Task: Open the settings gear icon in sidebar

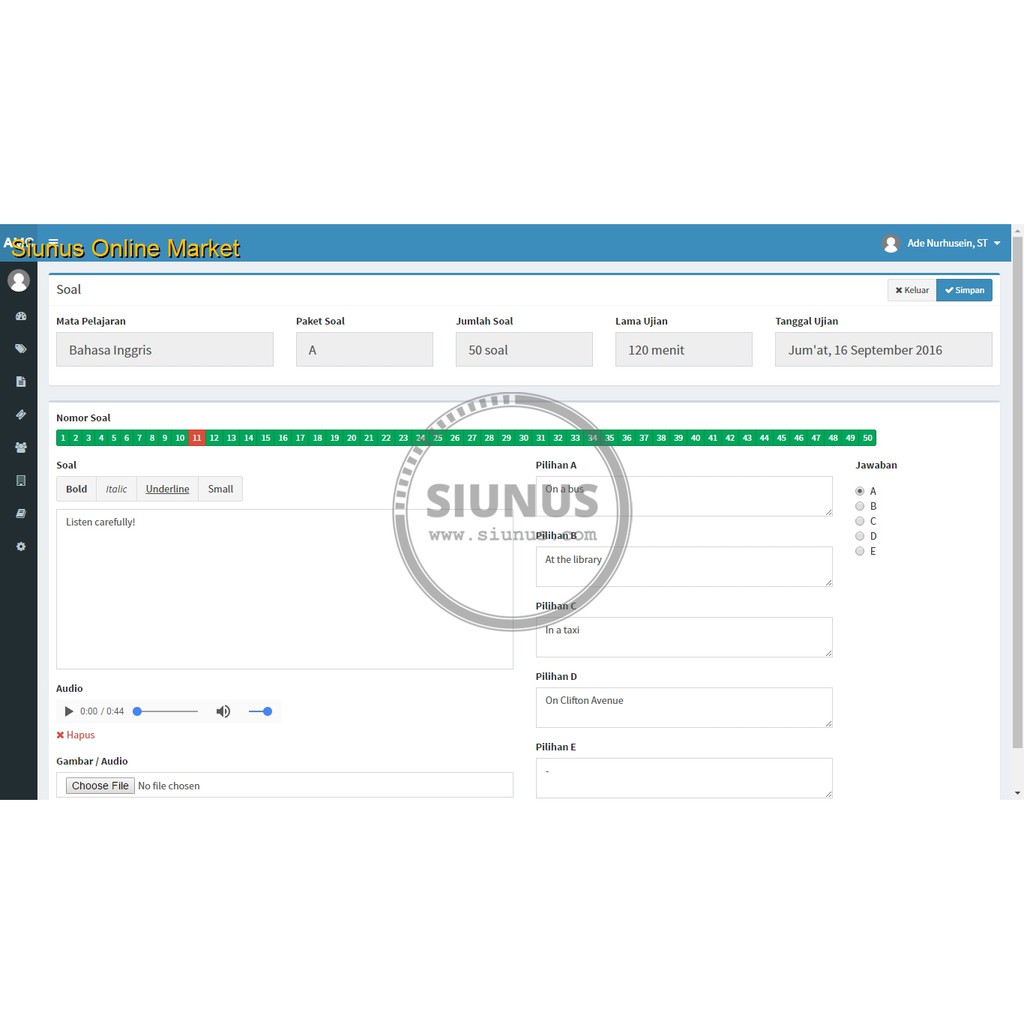Action: (x=21, y=546)
